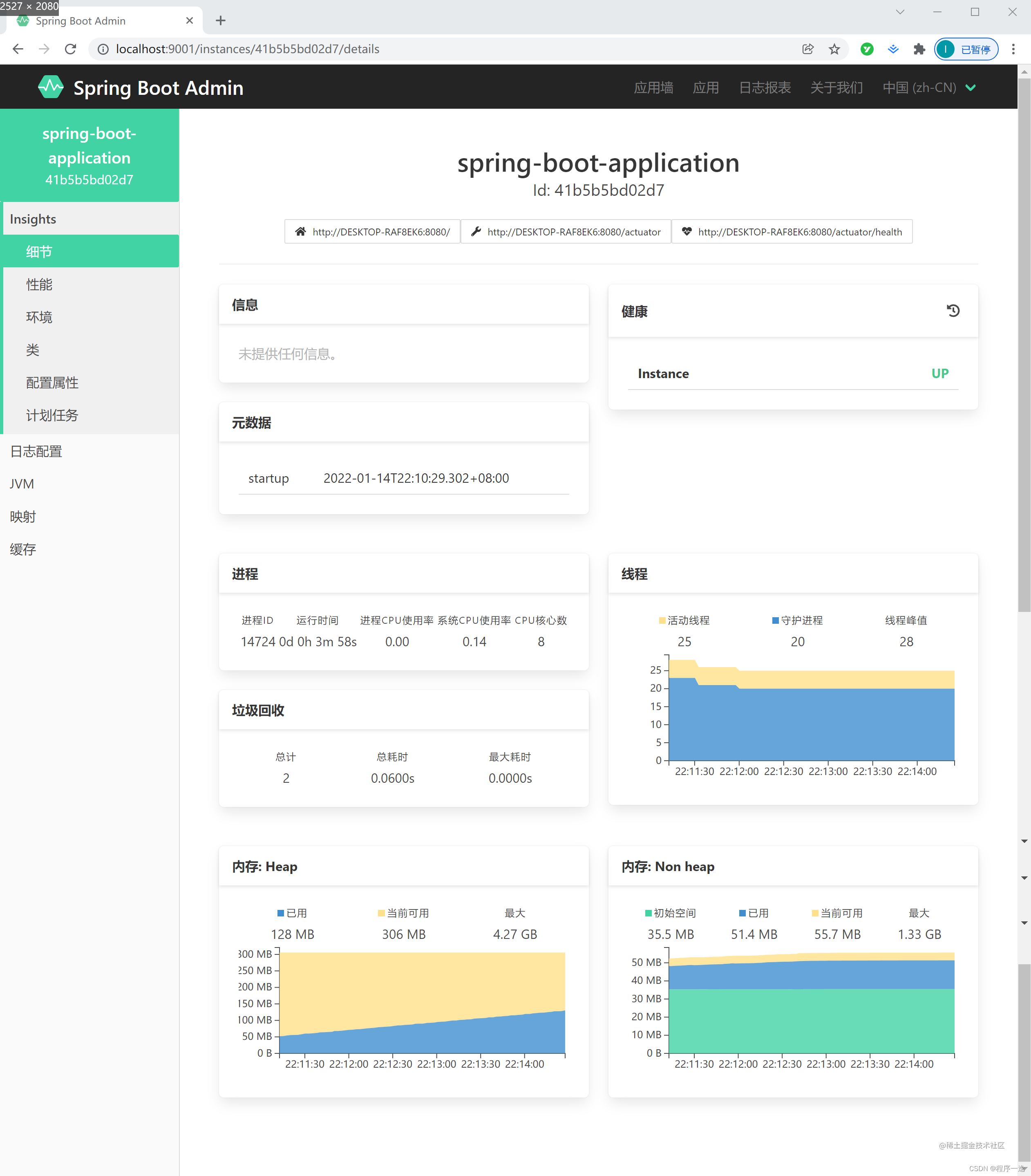Expand the browser tab search chevron near window controls

[899, 11]
